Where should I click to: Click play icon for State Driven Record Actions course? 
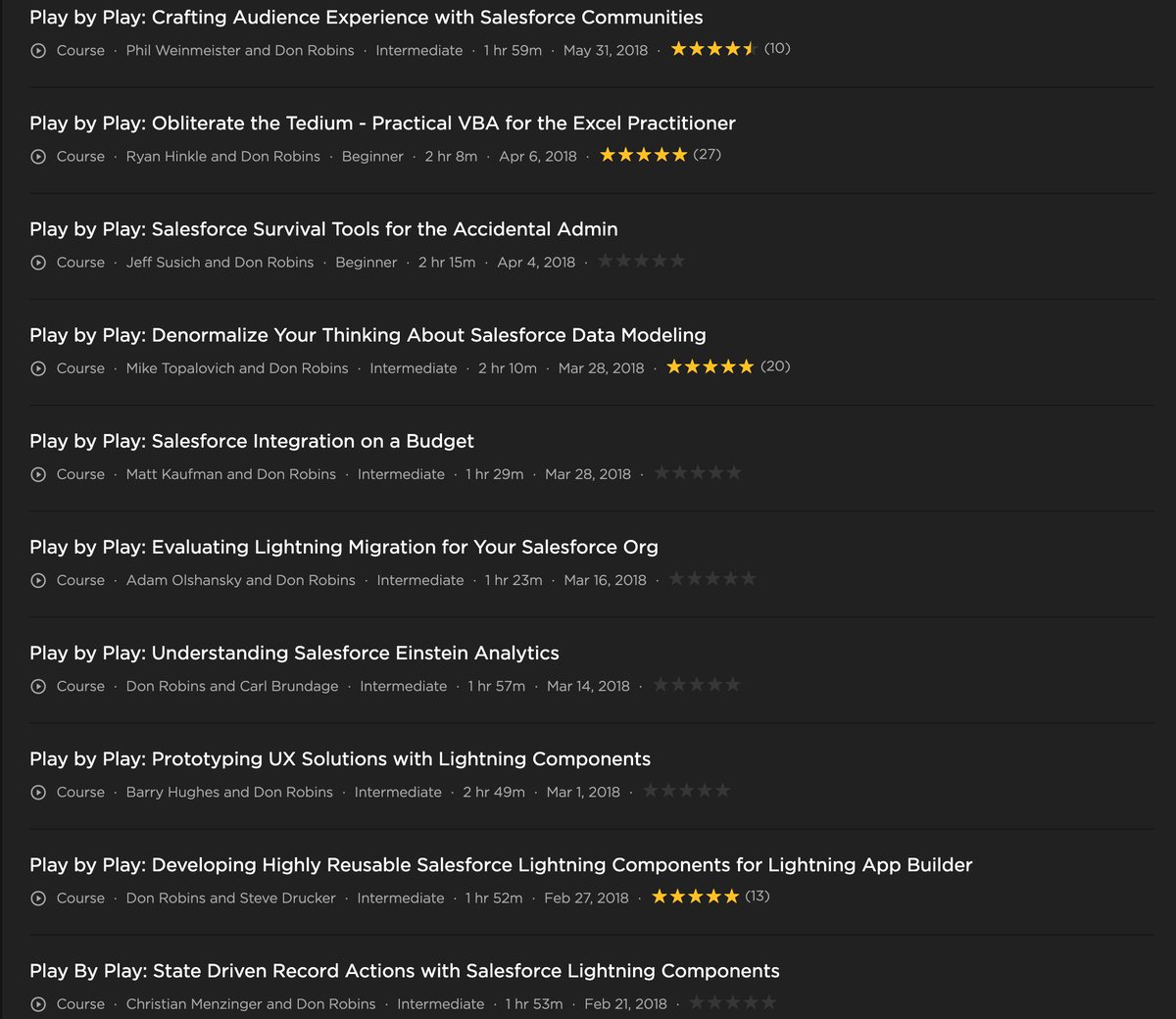pos(38,1004)
